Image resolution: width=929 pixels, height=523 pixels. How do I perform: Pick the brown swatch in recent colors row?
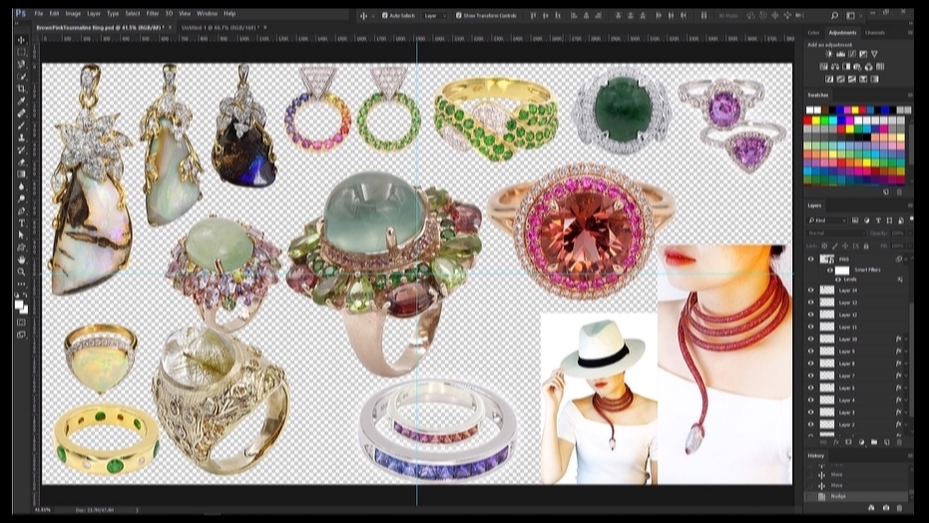pyautogui.click(x=825, y=110)
